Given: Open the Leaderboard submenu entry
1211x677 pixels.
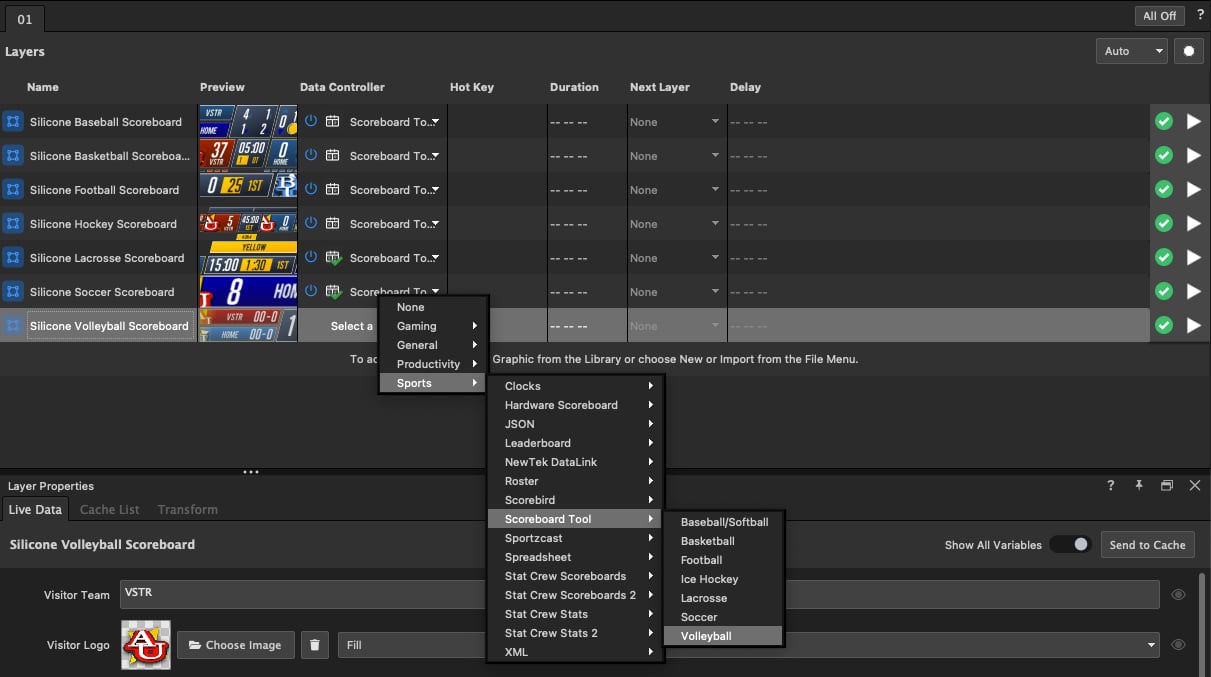Looking at the screenshot, I should (x=575, y=443).
